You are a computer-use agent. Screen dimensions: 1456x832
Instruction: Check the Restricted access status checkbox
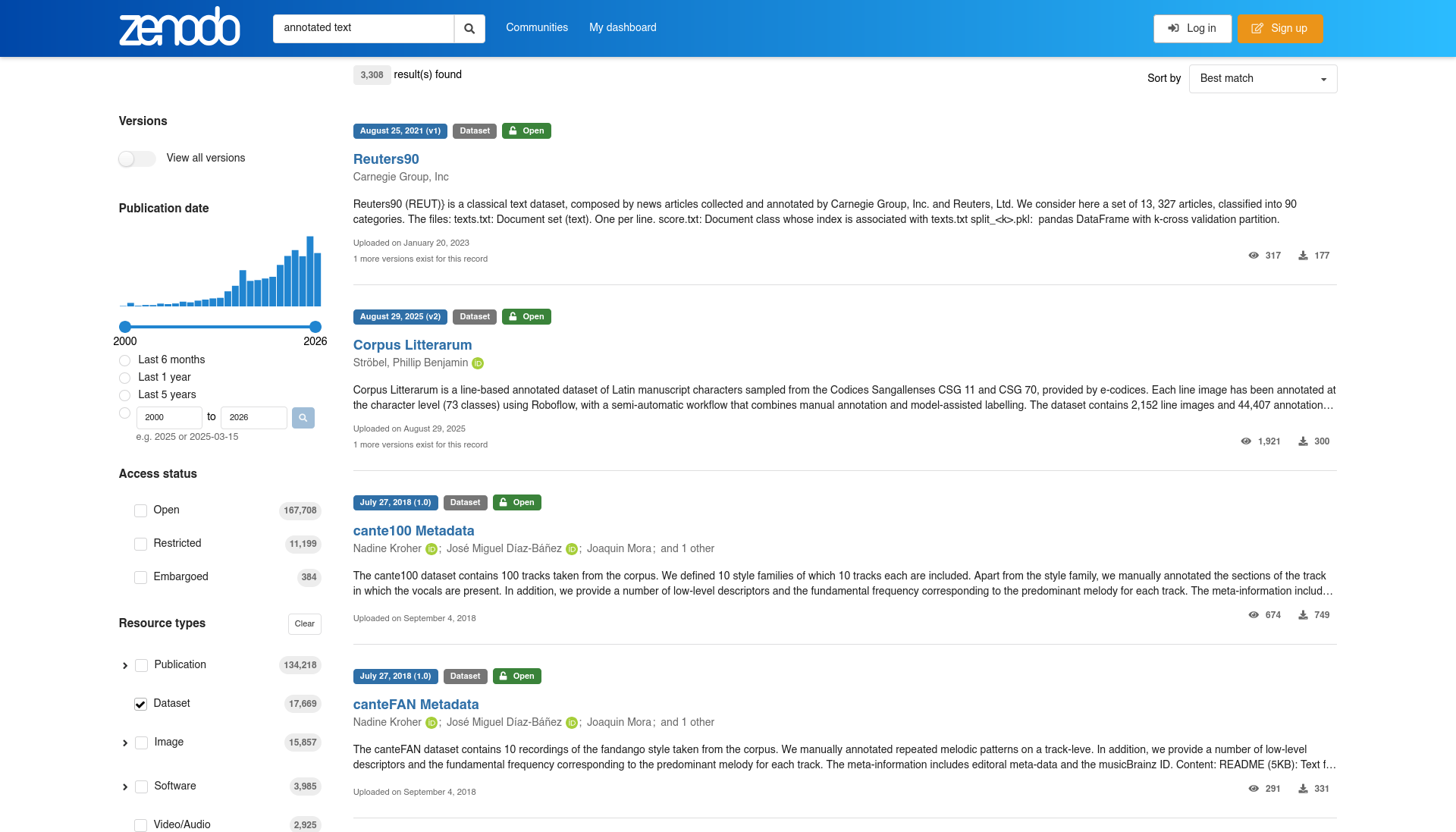coord(140,545)
